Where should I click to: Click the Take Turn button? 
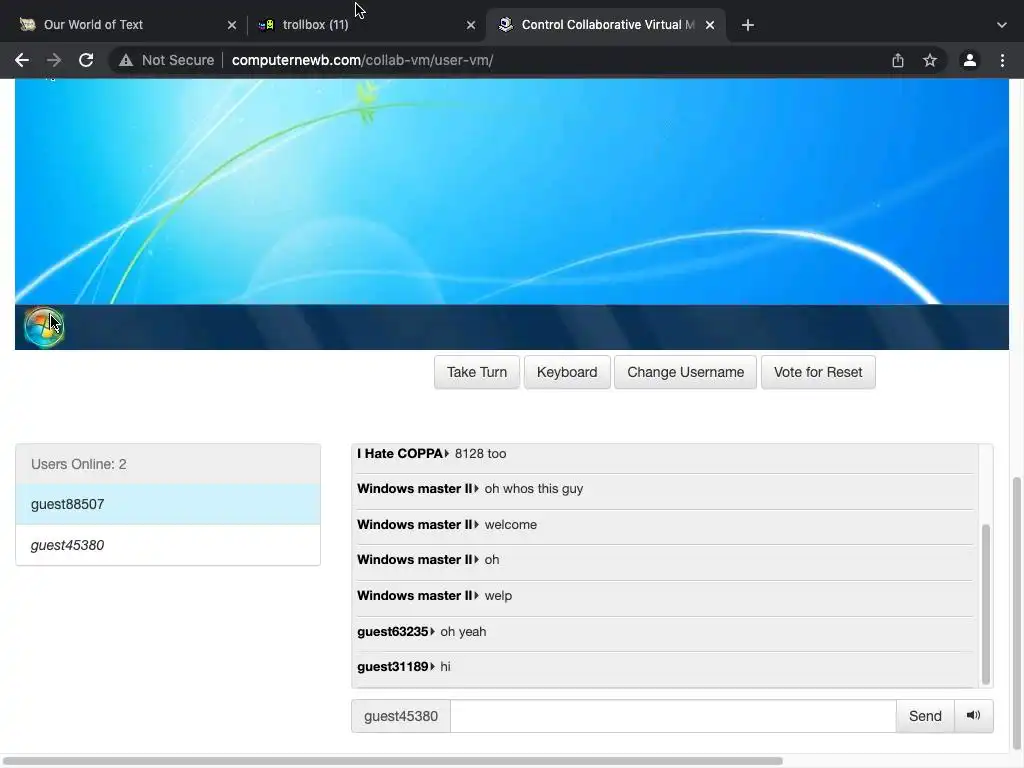[x=477, y=372]
